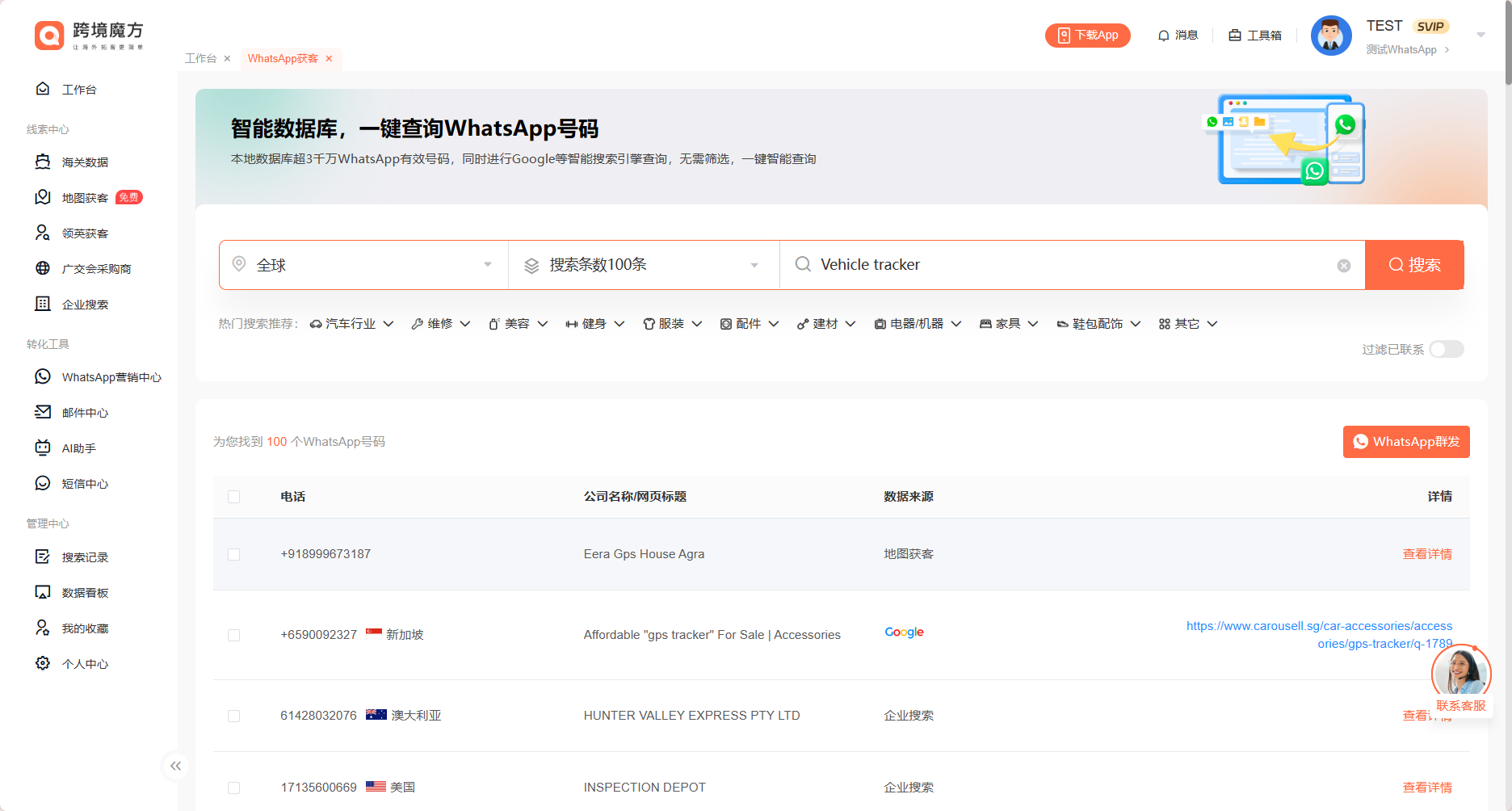This screenshot has height=811, width=1512.
Task: Clear the Vehicle tracker search text
Action: click(1344, 266)
